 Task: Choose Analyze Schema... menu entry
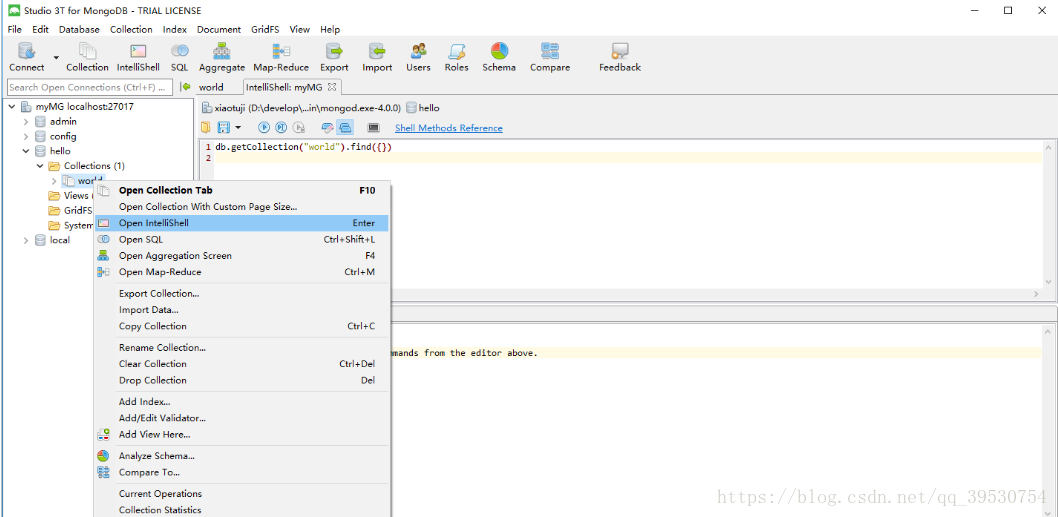click(242, 456)
